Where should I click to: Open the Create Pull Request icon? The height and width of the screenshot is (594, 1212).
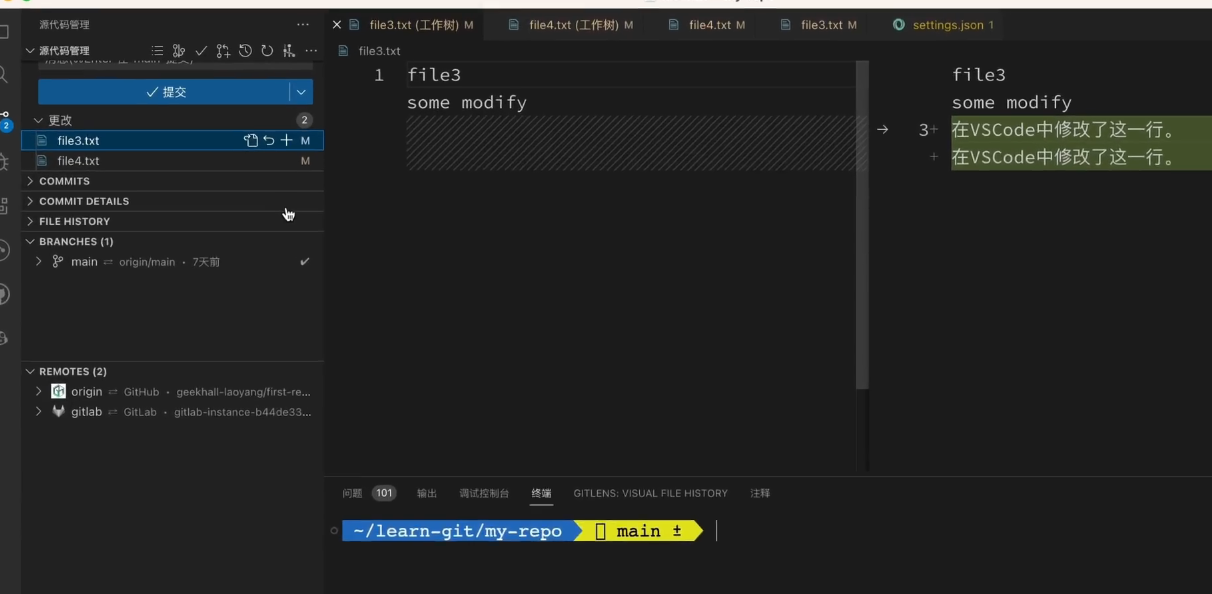222,50
